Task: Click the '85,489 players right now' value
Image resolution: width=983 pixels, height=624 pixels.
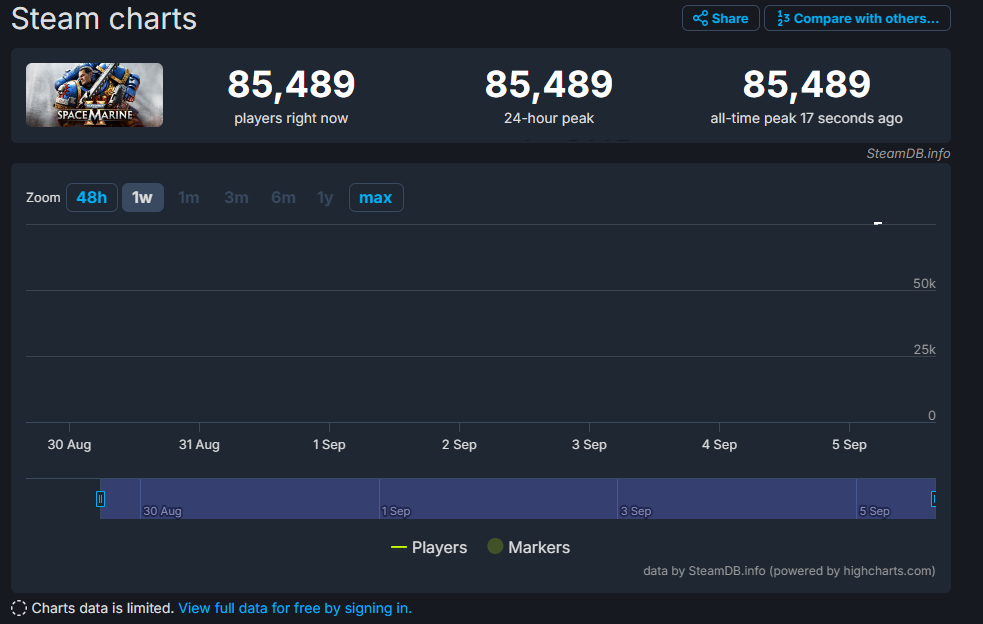Action: coord(291,84)
